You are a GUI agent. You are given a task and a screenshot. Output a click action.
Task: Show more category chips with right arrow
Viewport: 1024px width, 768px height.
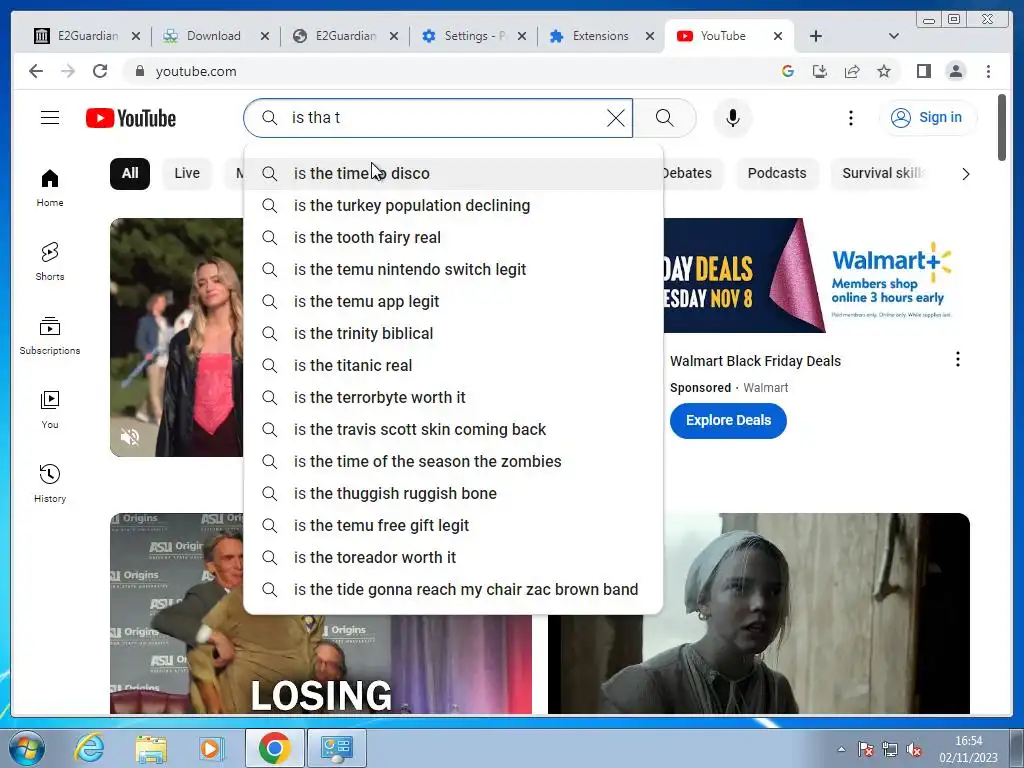(965, 174)
